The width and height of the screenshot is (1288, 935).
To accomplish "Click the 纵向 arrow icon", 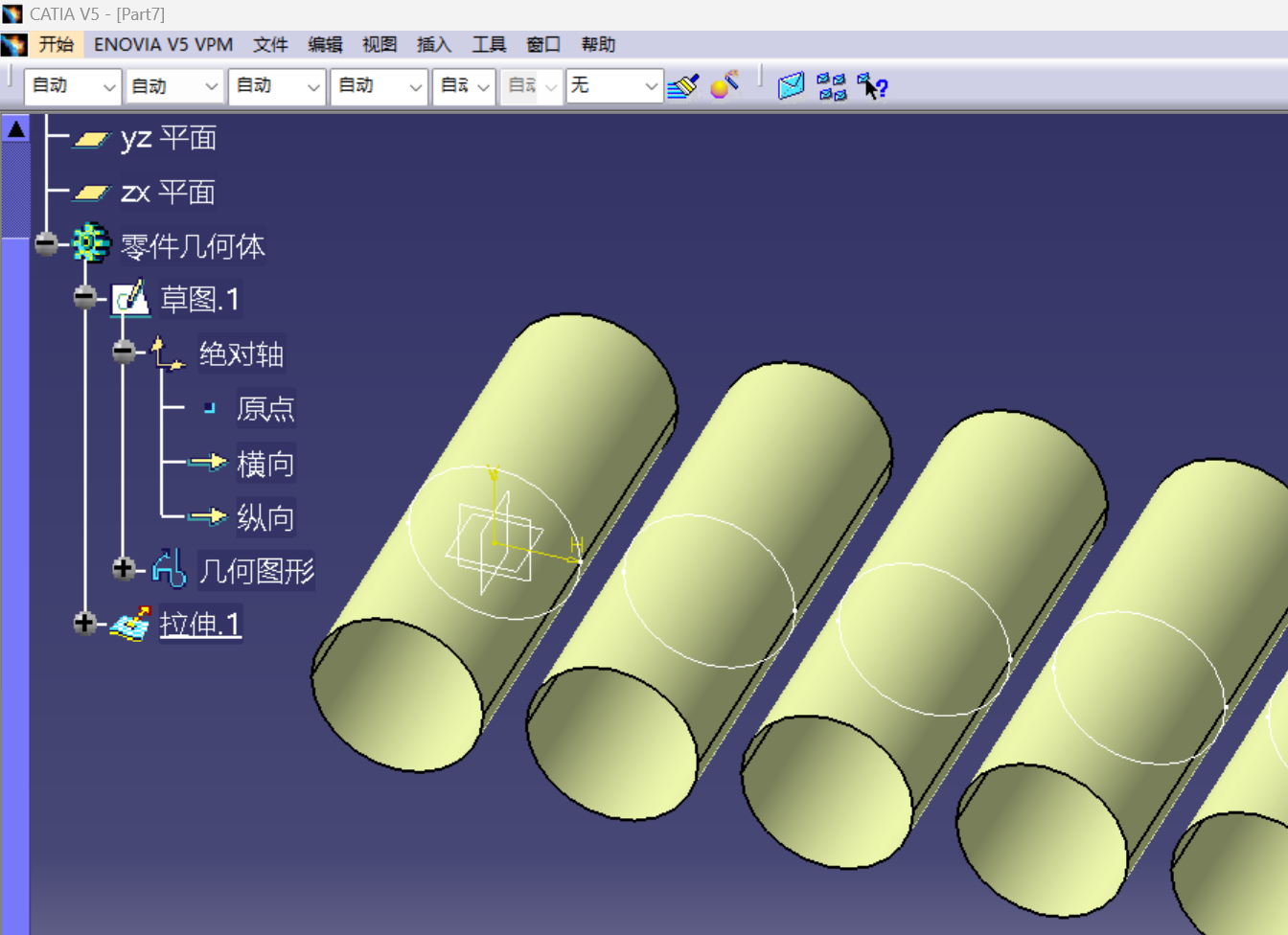I will 207,516.
